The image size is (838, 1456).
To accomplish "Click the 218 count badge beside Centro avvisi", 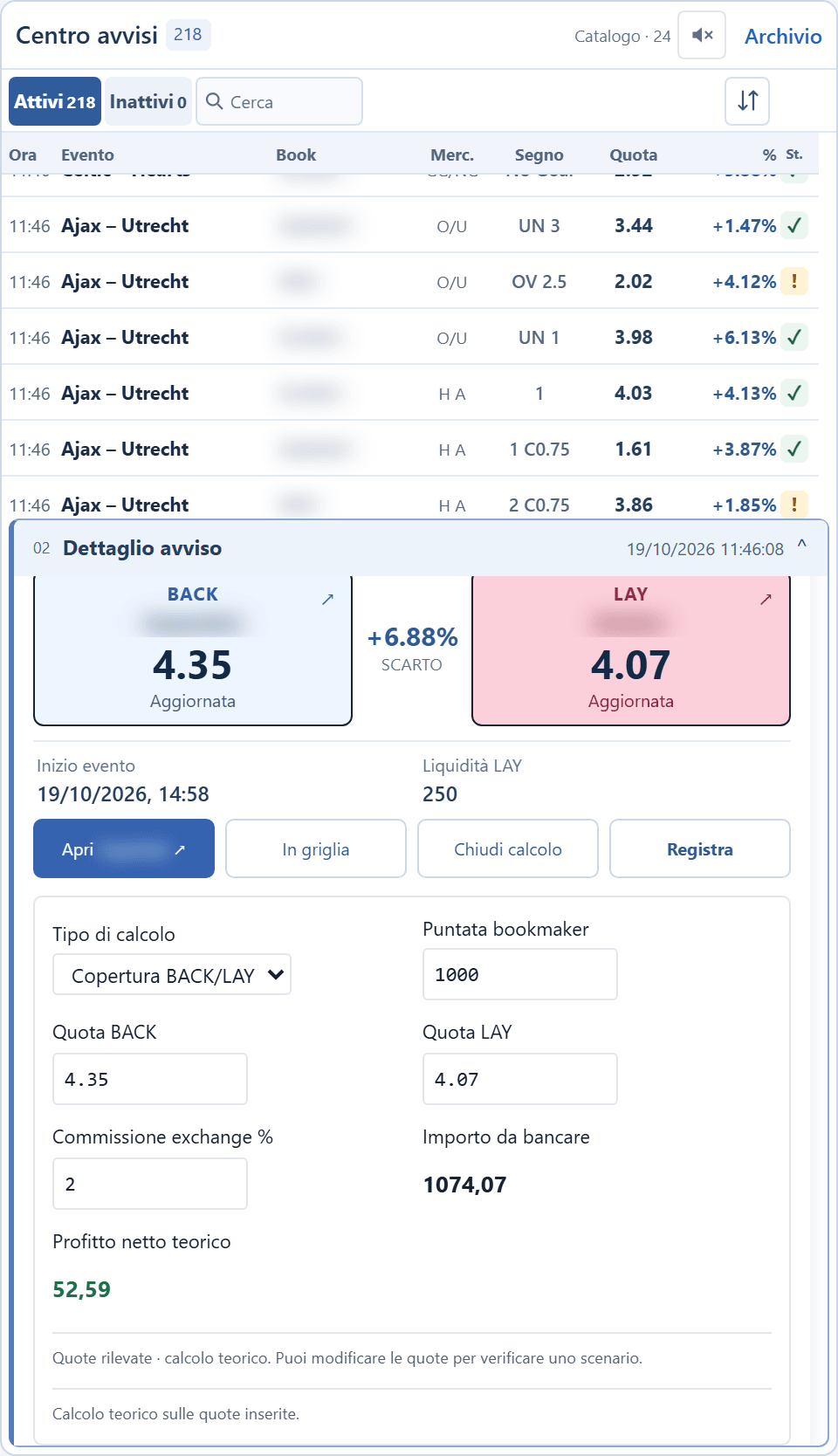I will coord(188,34).
